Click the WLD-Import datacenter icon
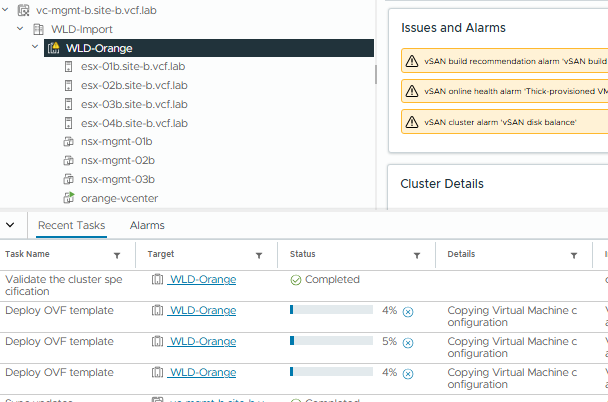Screen dimensions: 608x402 tap(38, 29)
